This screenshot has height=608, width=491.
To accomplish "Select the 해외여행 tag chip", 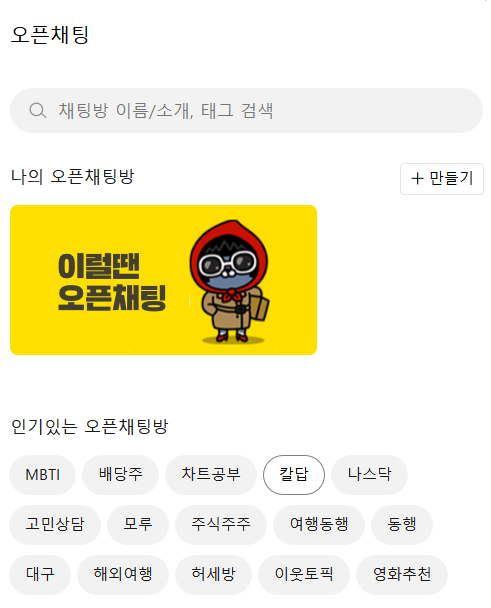I will pyautogui.click(x=123, y=575).
